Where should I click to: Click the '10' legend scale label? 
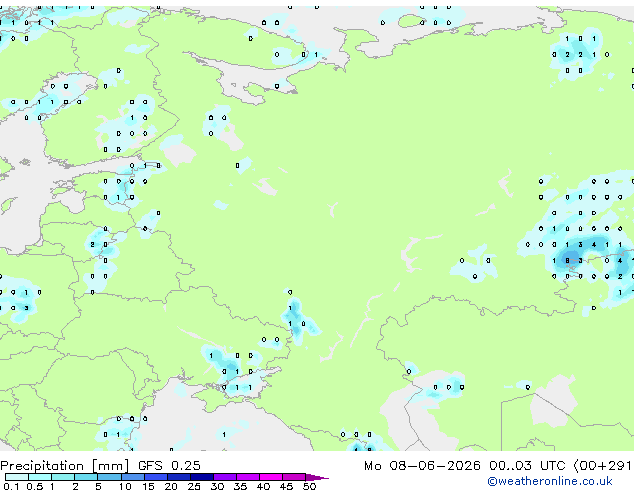(x=125, y=486)
